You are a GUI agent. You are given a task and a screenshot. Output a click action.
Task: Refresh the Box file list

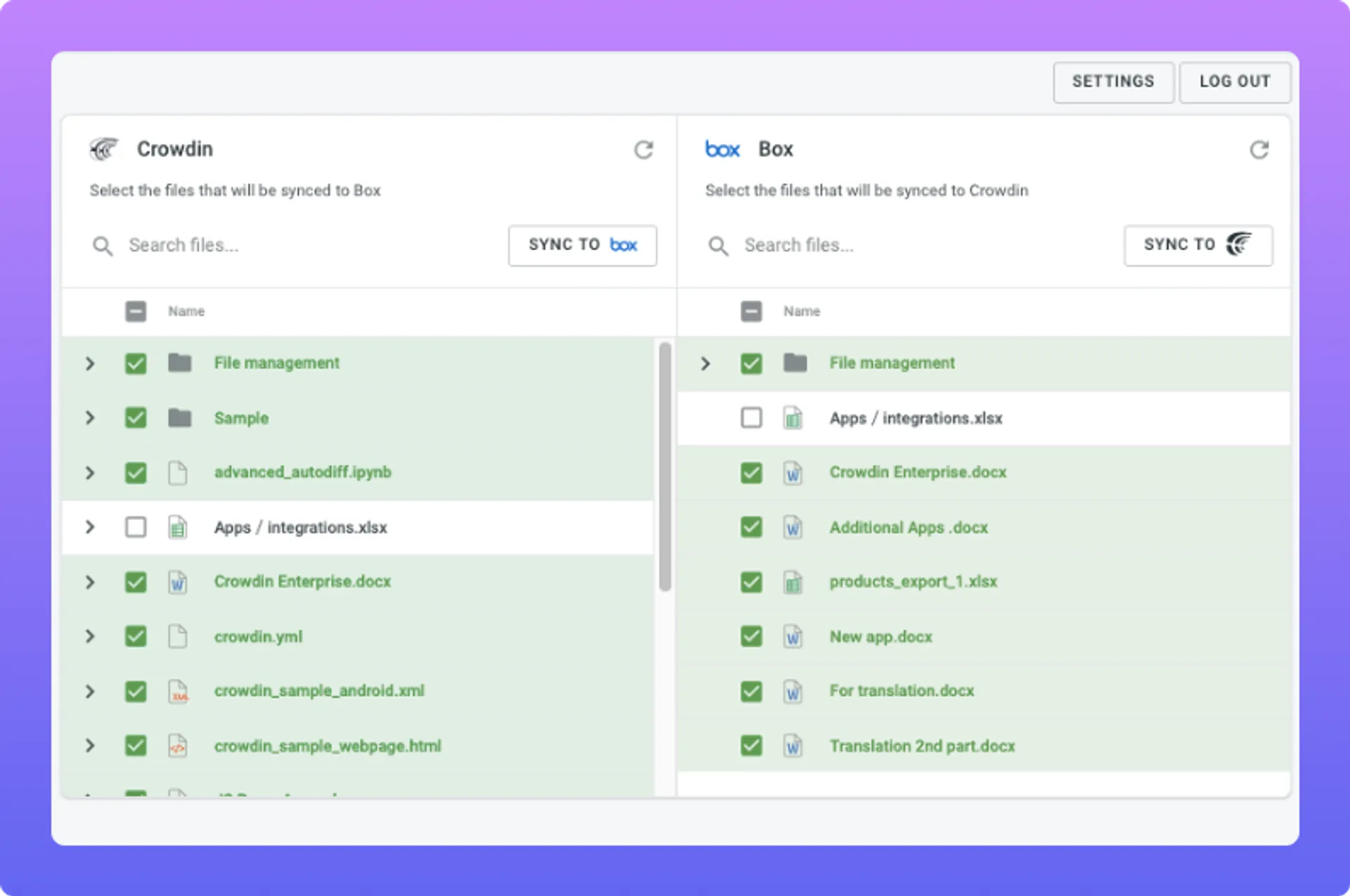point(1259,150)
